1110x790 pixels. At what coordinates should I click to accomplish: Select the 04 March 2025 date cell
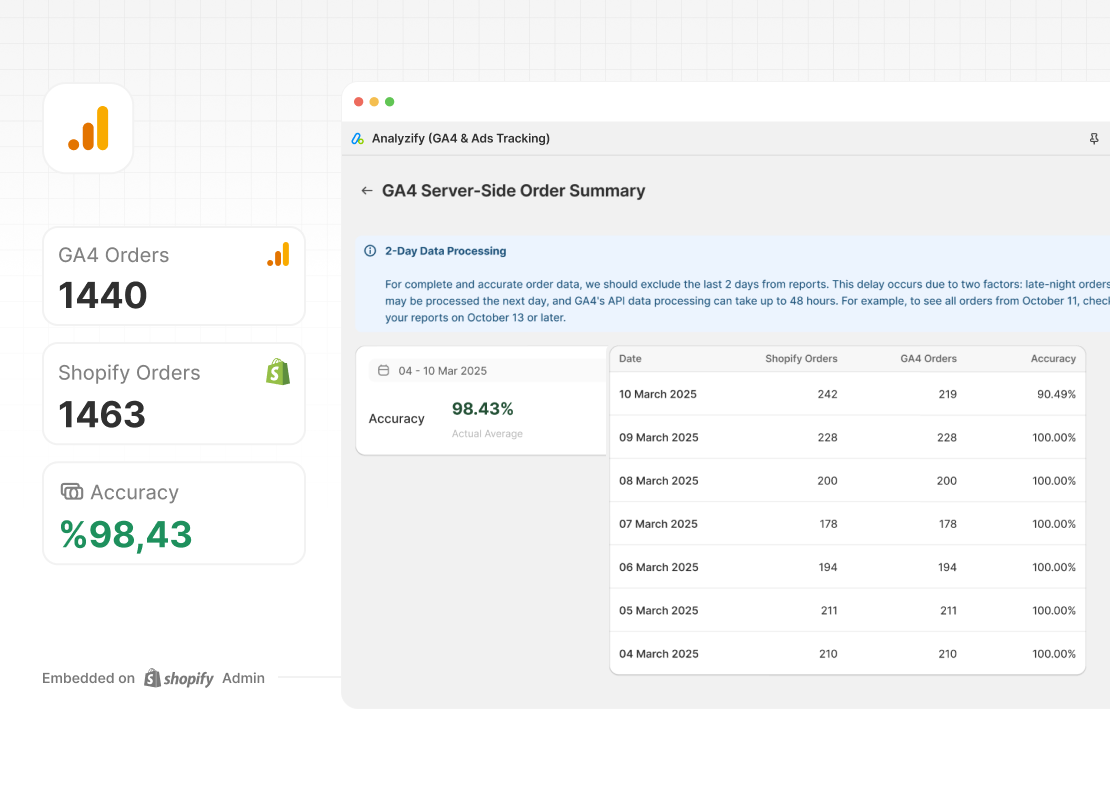point(658,654)
